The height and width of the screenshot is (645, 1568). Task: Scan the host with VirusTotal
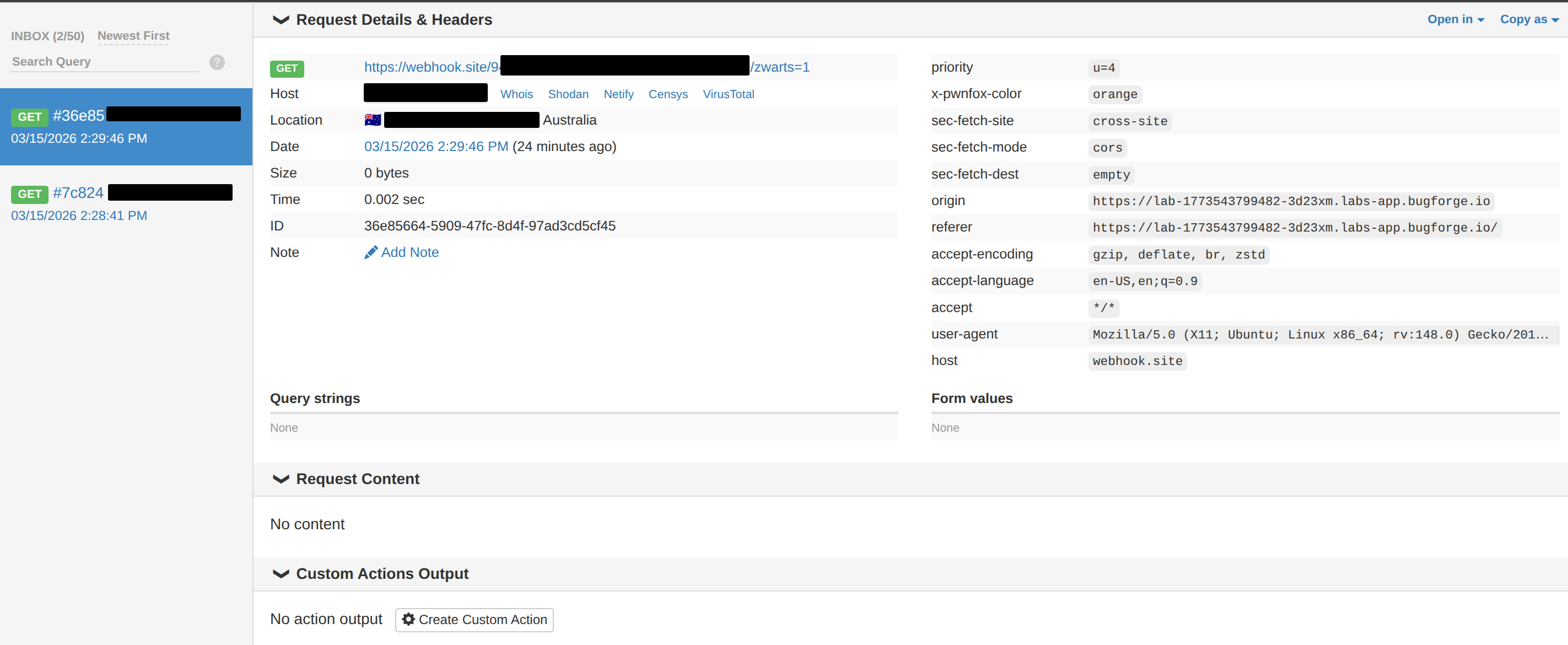point(729,94)
